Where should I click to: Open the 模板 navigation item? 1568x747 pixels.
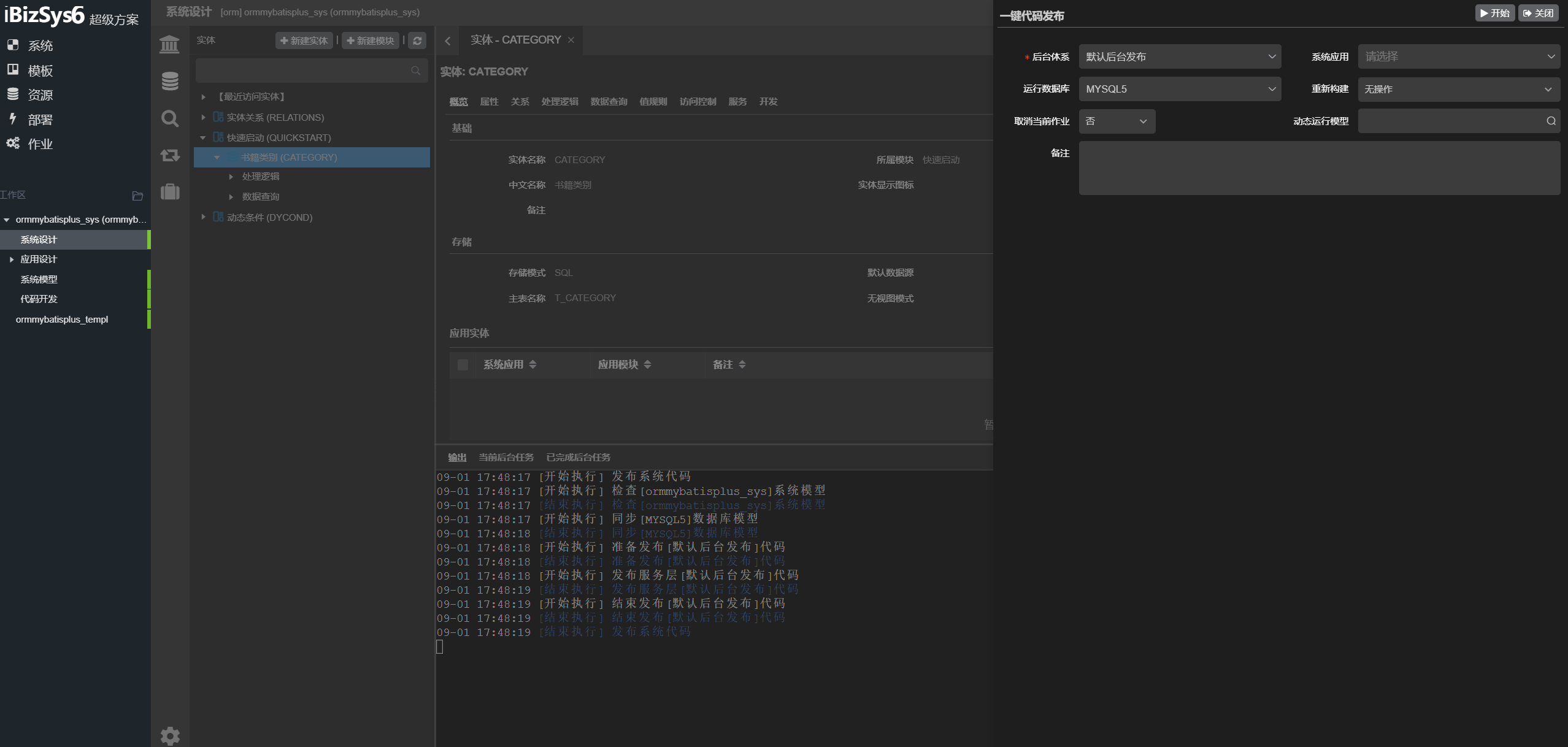tap(29, 71)
